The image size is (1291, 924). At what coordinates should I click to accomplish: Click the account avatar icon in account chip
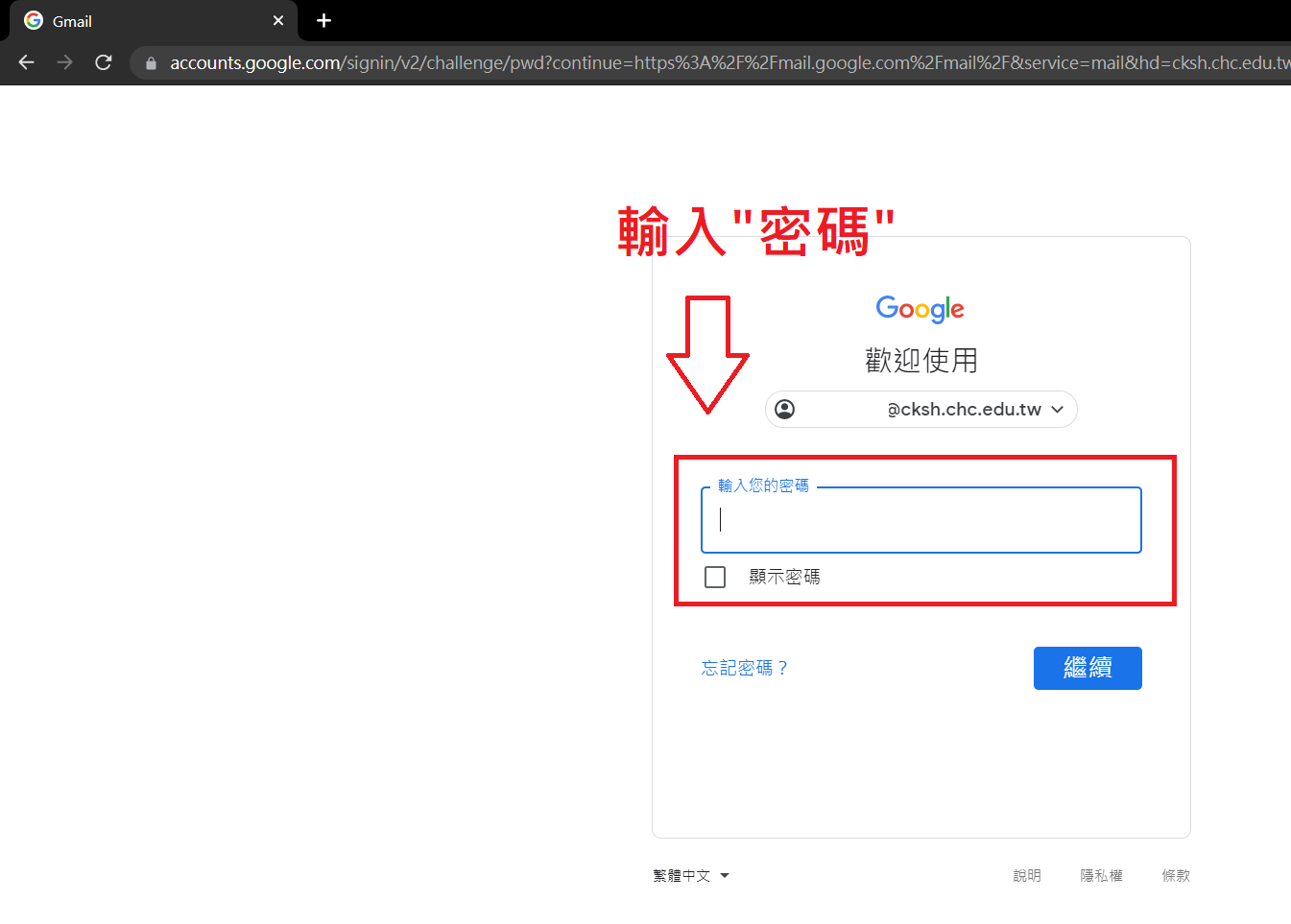tap(784, 410)
